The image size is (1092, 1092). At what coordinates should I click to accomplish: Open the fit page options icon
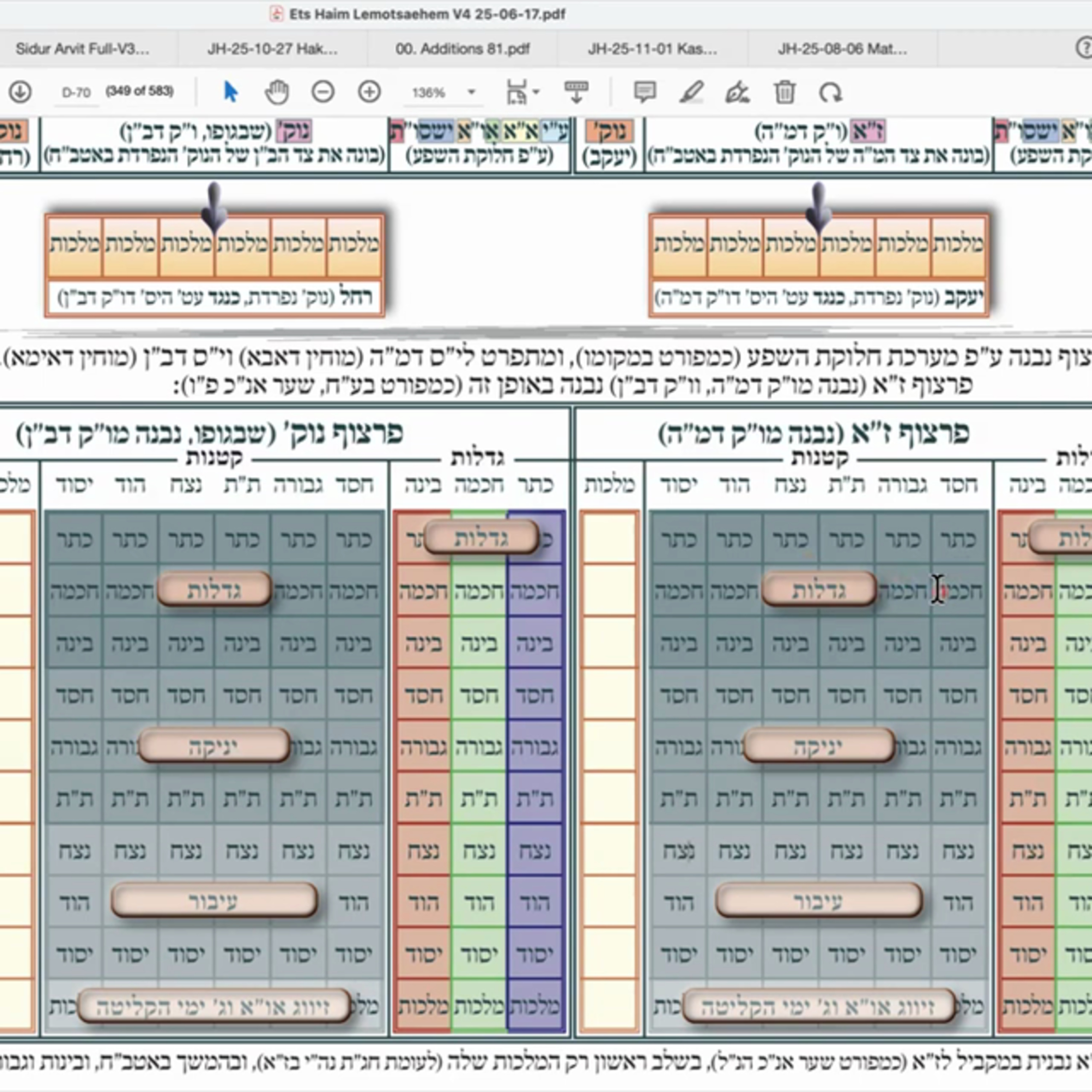pyautogui.click(x=517, y=92)
